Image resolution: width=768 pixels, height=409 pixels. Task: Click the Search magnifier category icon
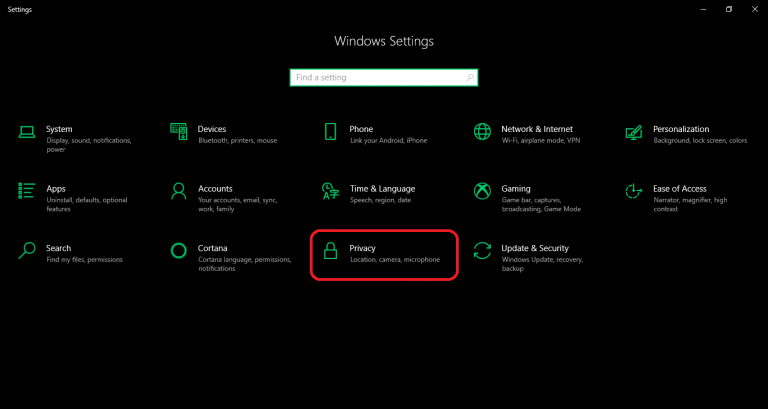pyautogui.click(x=27, y=250)
